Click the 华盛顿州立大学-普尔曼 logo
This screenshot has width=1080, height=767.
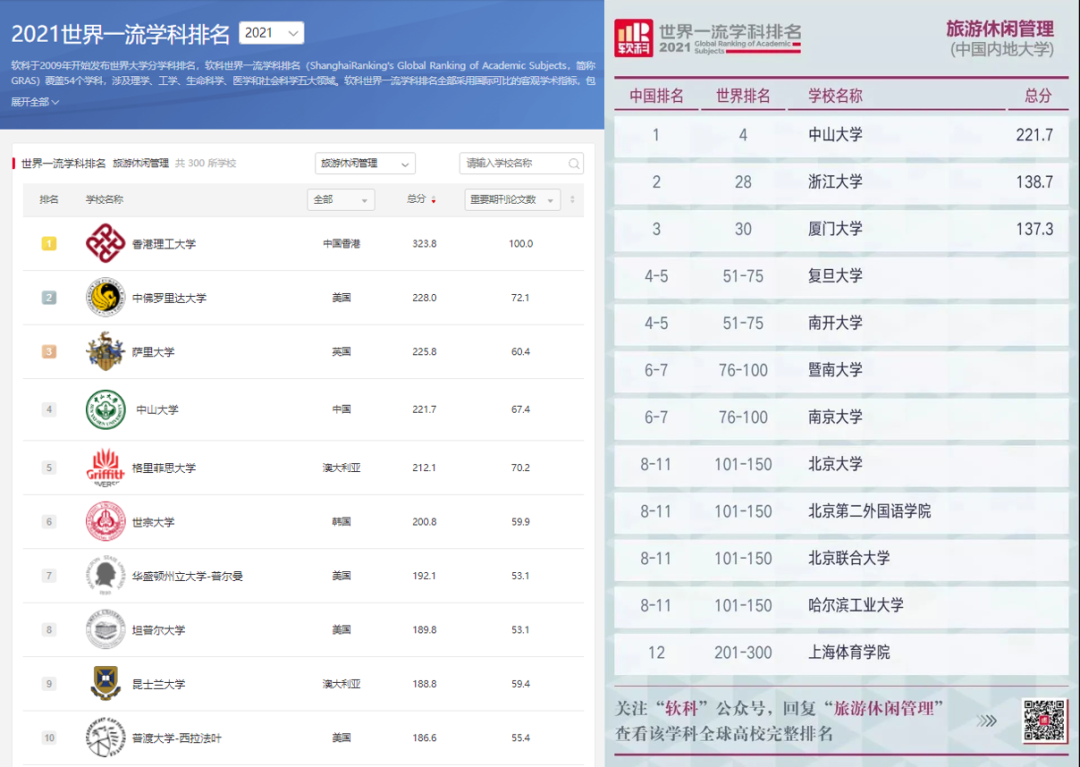[105, 576]
